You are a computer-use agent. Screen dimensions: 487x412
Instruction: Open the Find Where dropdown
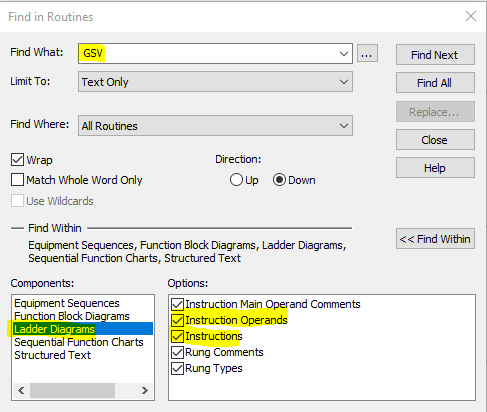coord(215,126)
